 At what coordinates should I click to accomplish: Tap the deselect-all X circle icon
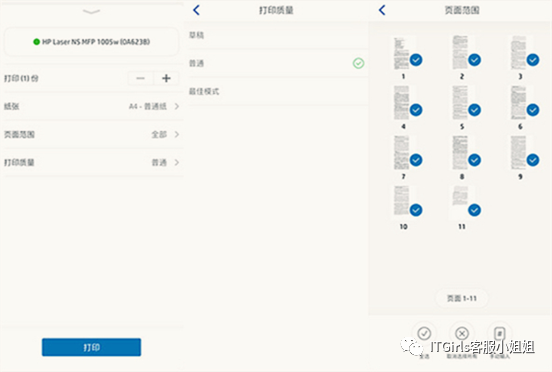pos(462,333)
